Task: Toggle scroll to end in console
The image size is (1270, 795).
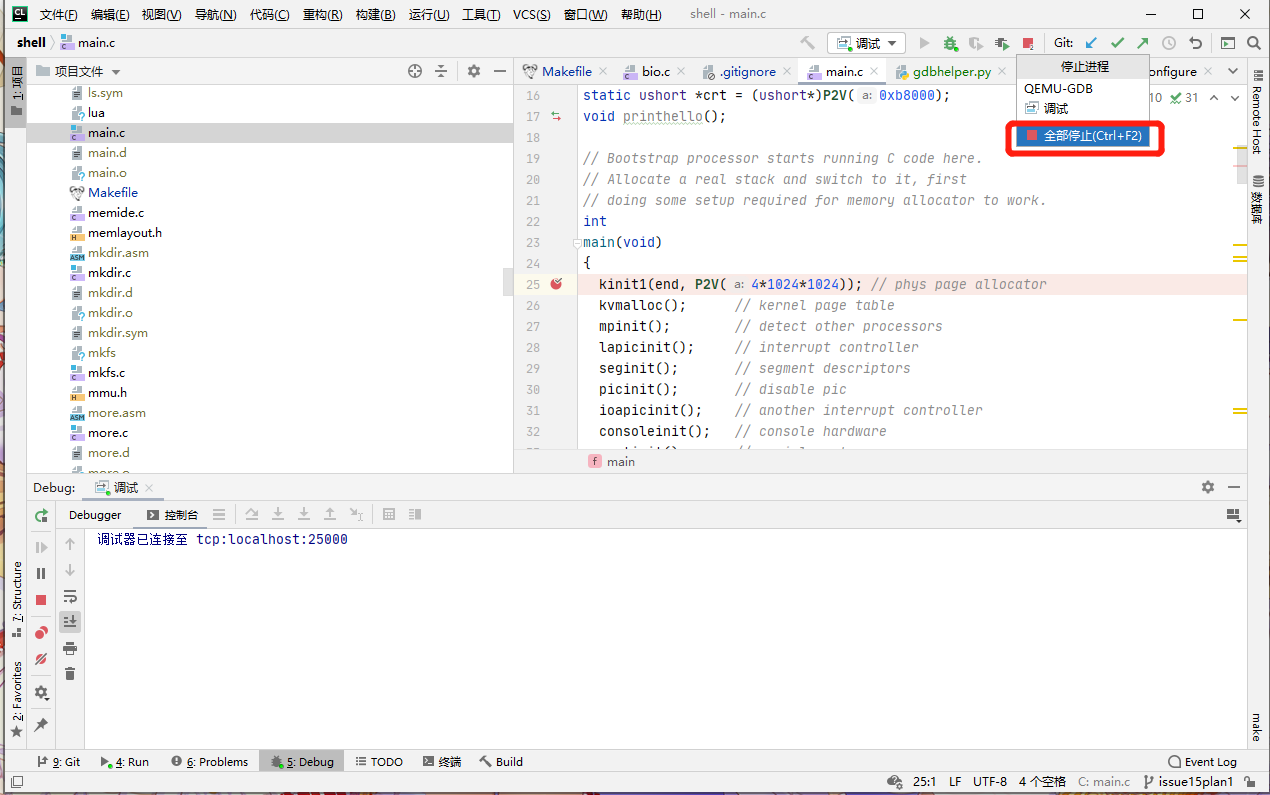Action: pos(70,621)
